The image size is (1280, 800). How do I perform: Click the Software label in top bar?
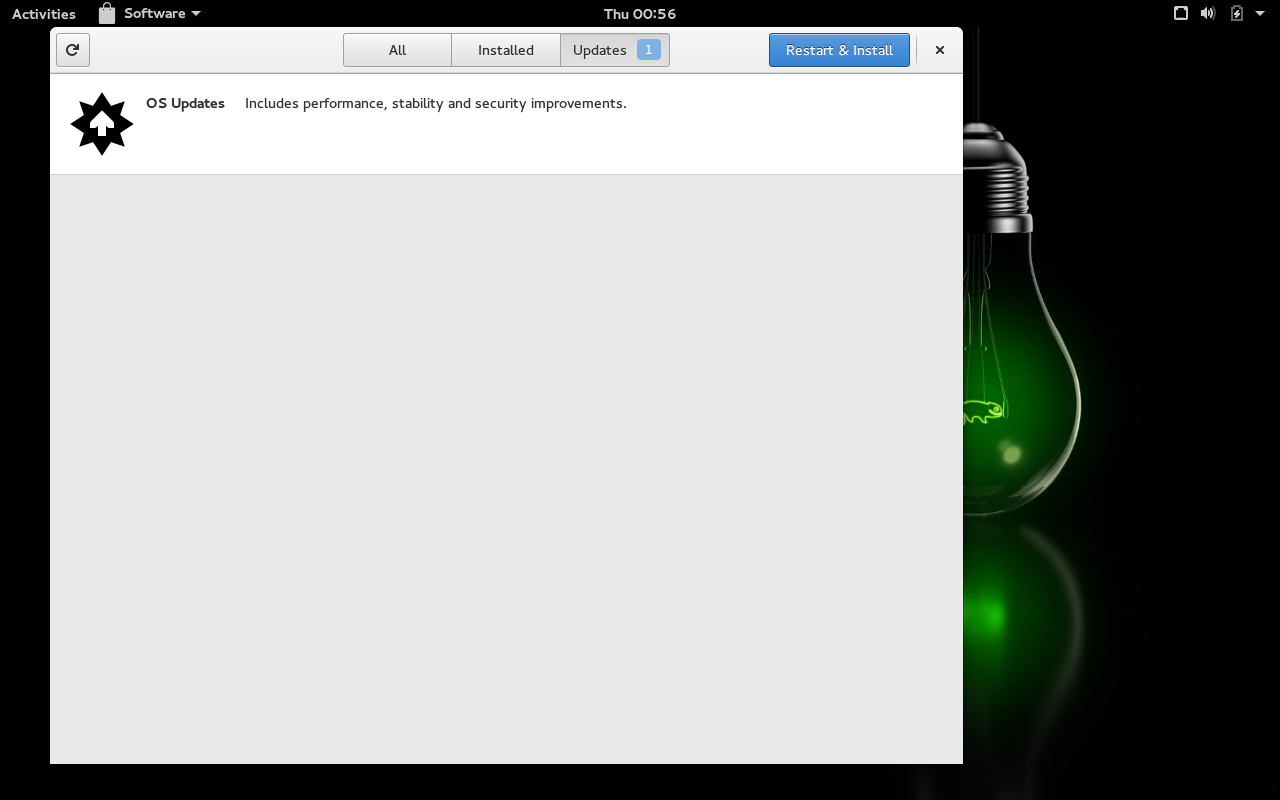[x=154, y=14]
